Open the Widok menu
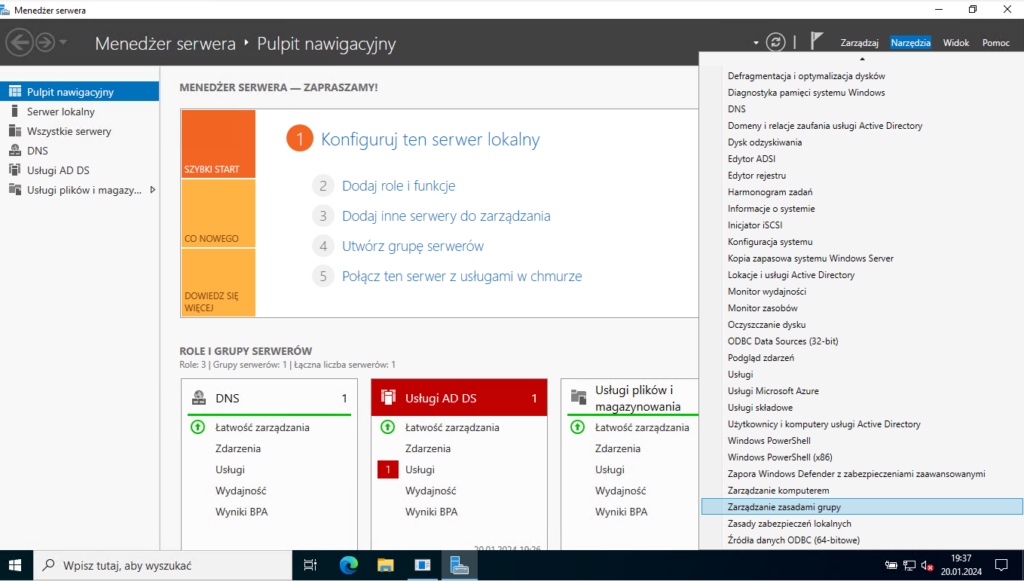Viewport: 1024px width, 581px height. coord(955,43)
